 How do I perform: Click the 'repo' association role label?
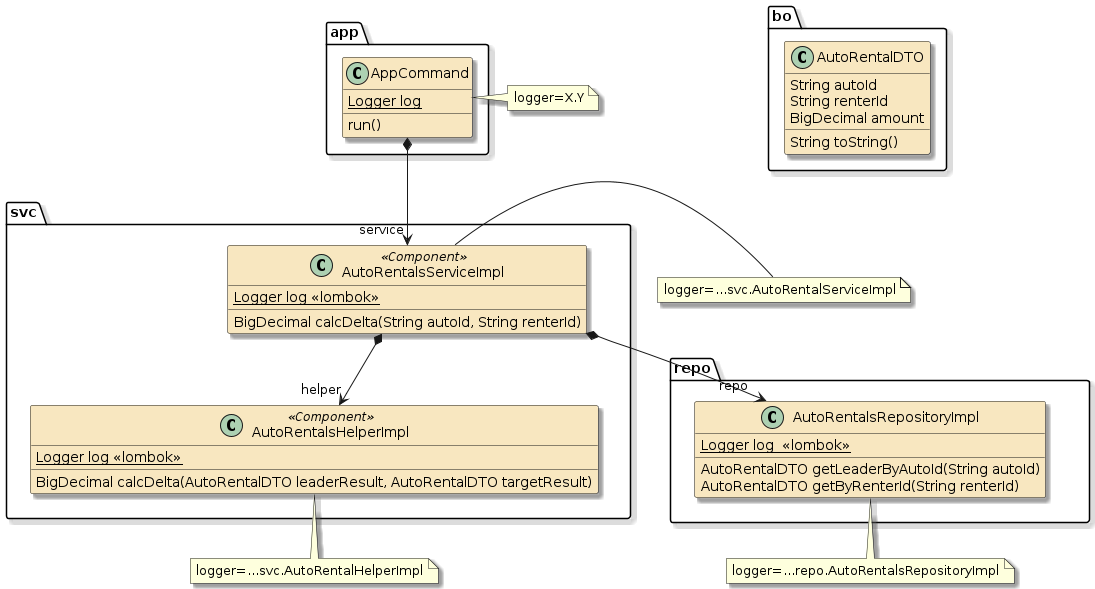point(733,386)
